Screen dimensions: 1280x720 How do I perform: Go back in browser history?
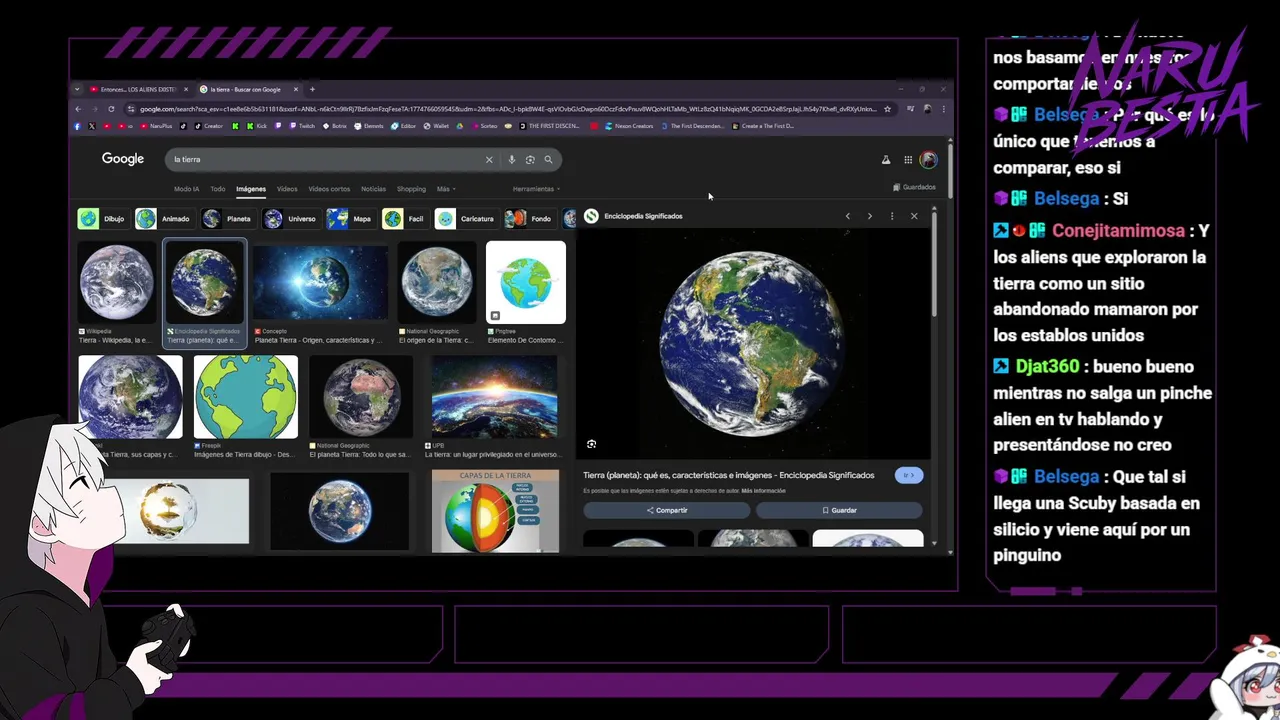click(78, 109)
